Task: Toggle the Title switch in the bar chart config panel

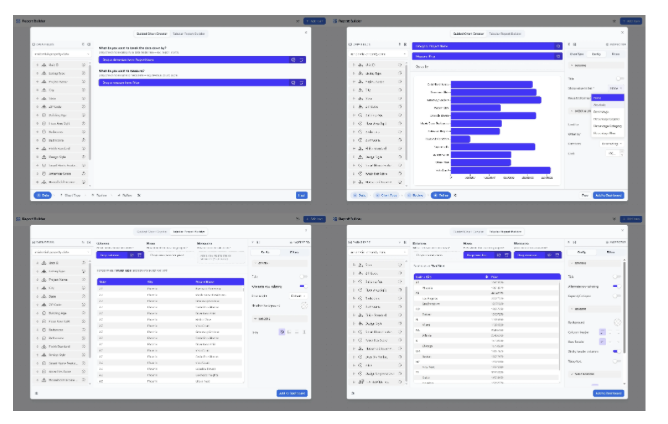Action: (619, 79)
